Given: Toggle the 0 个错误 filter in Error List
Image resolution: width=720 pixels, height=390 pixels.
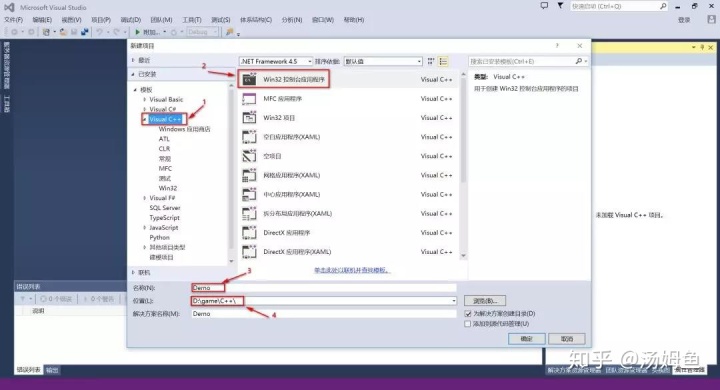Looking at the screenshot, I should point(56,299).
